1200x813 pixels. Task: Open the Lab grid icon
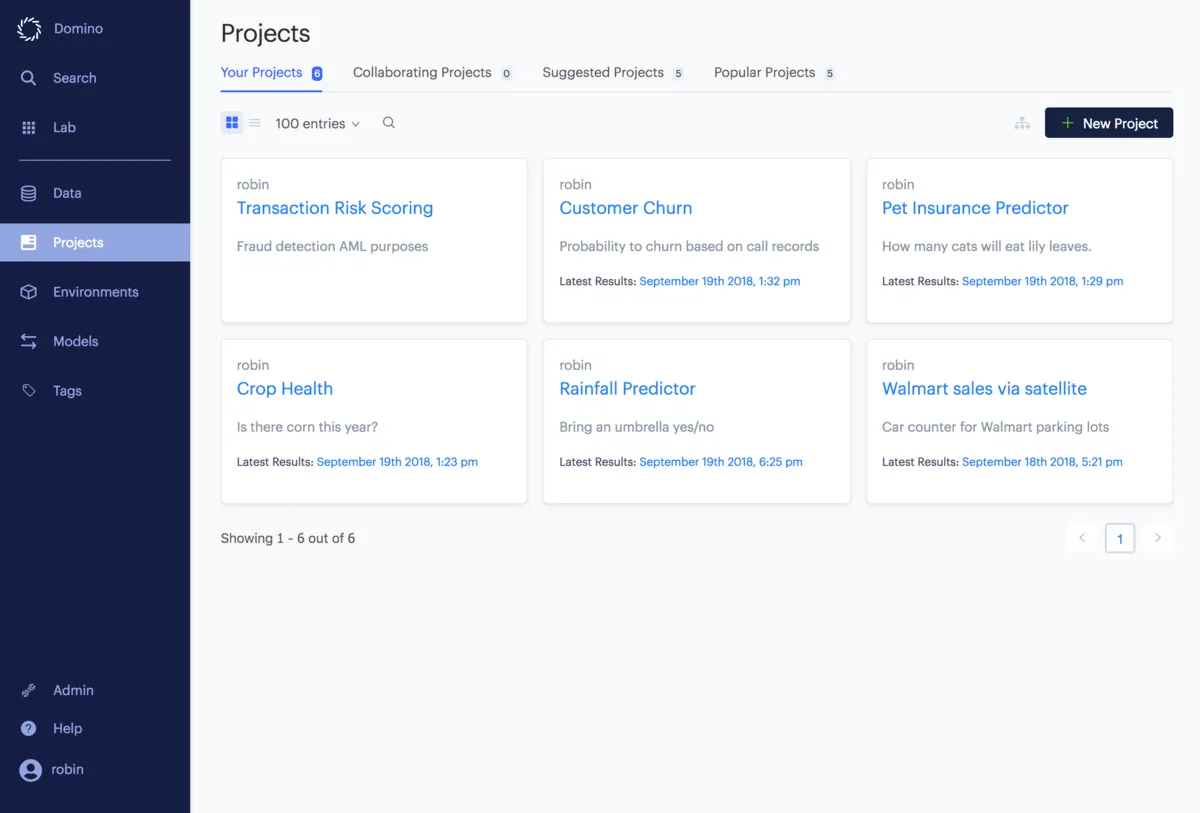29,128
